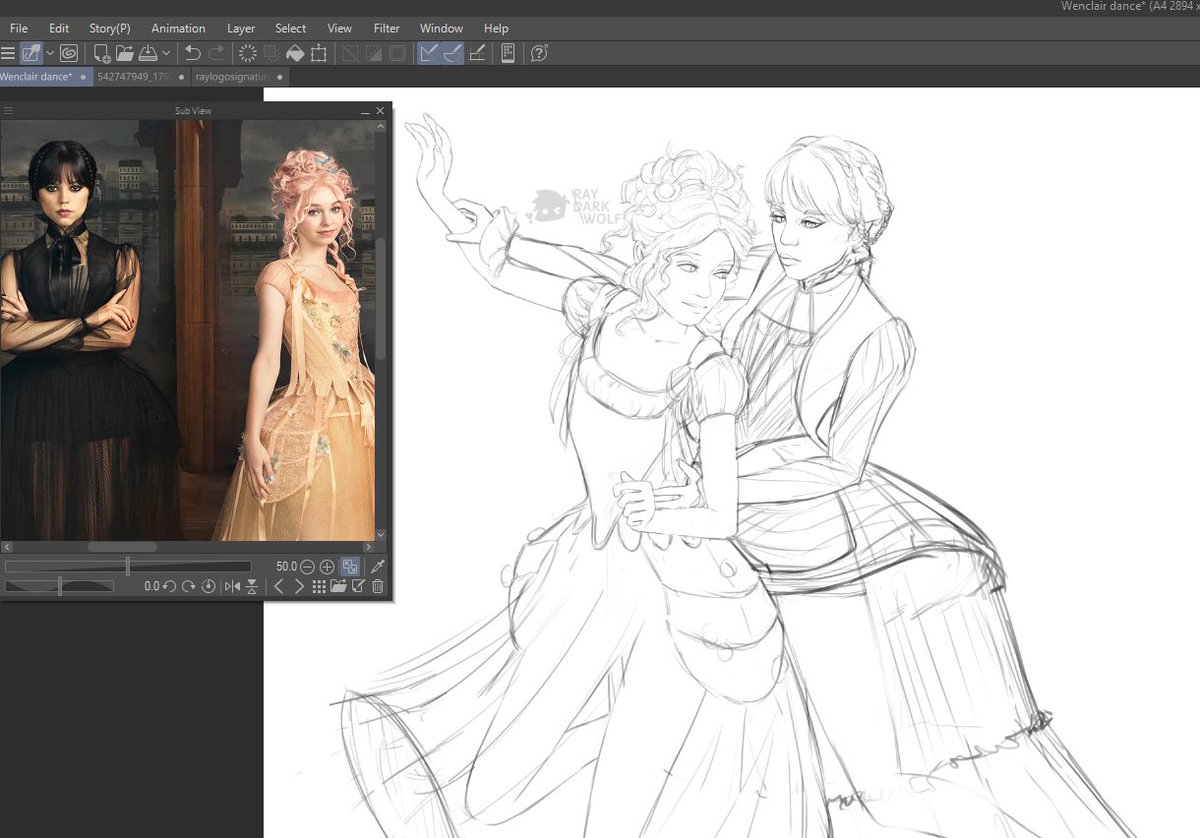This screenshot has width=1200, height=838.
Task: Open the Select menu
Action: (291, 28)
